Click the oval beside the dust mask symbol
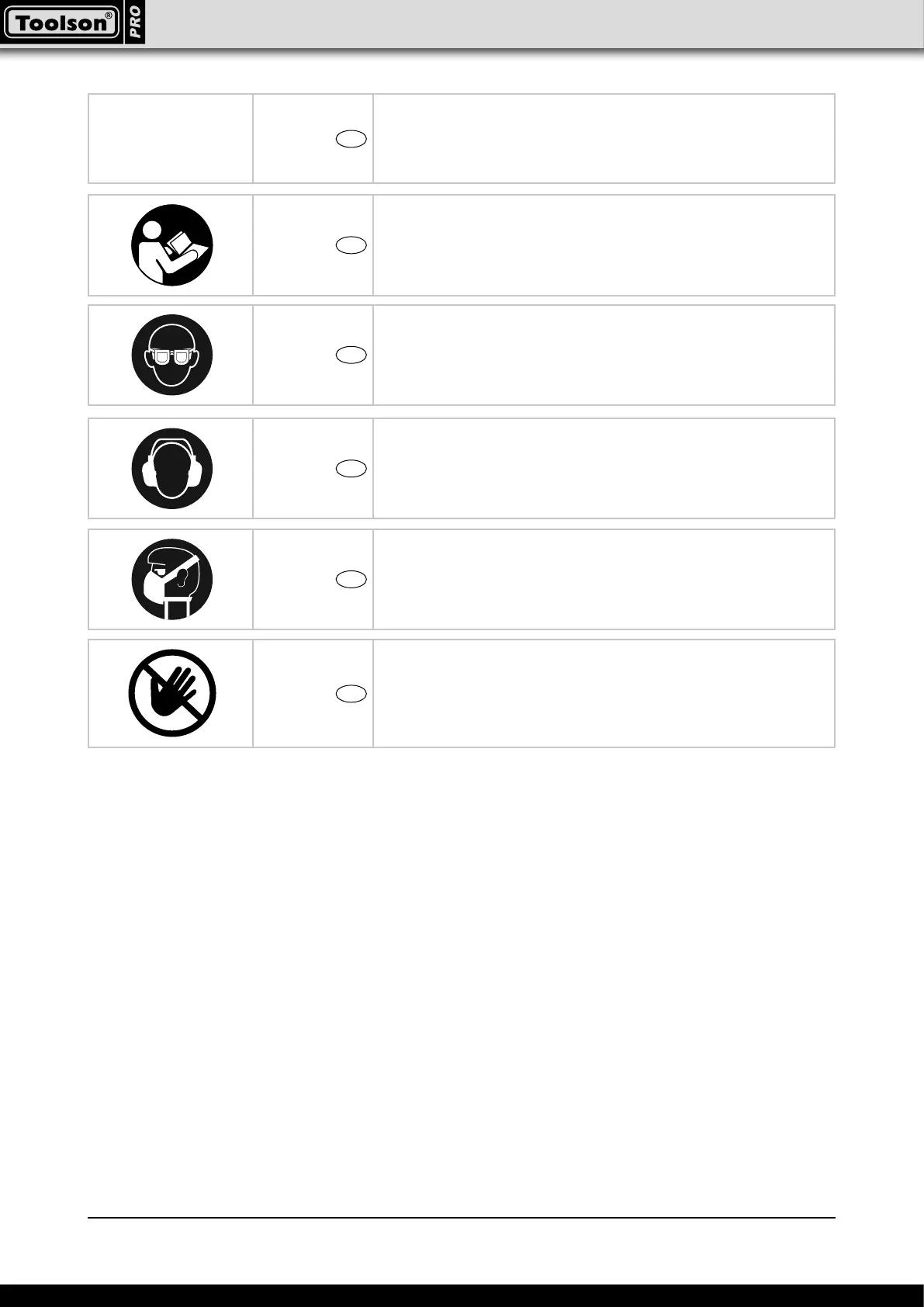The image size is (924, 1307). coord(351,579)
